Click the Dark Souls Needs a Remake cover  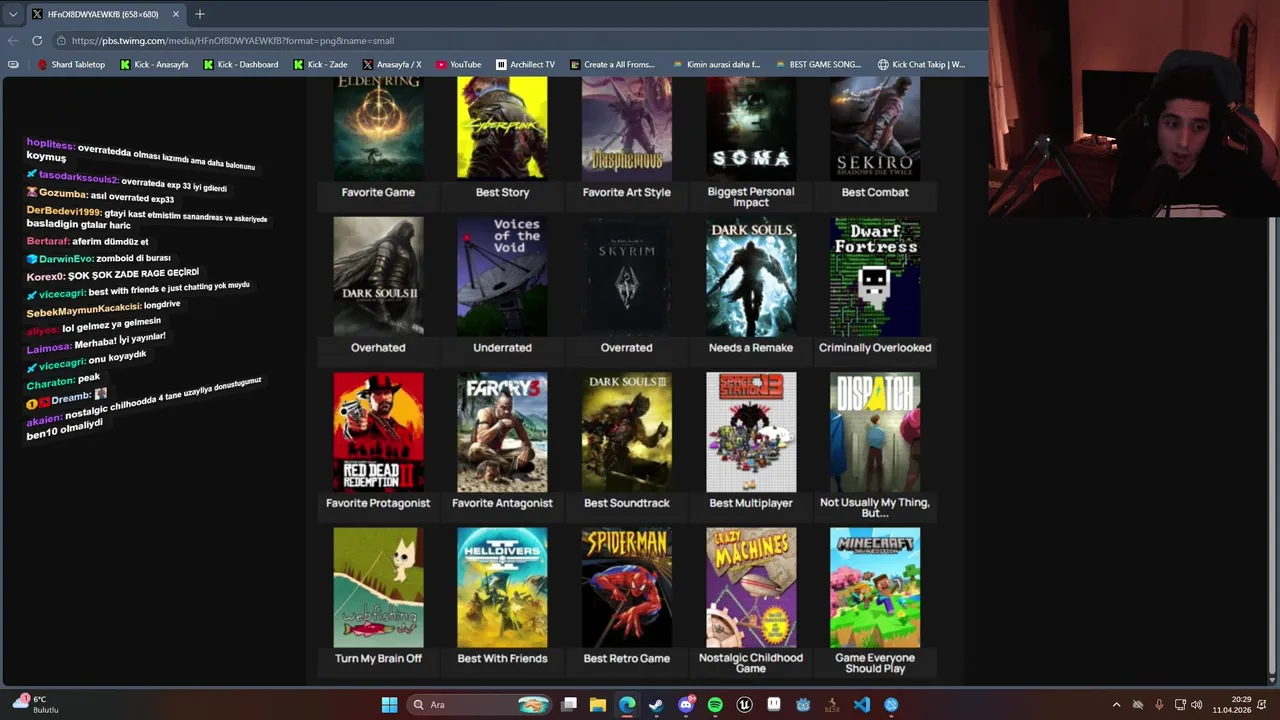coord(751,277)
